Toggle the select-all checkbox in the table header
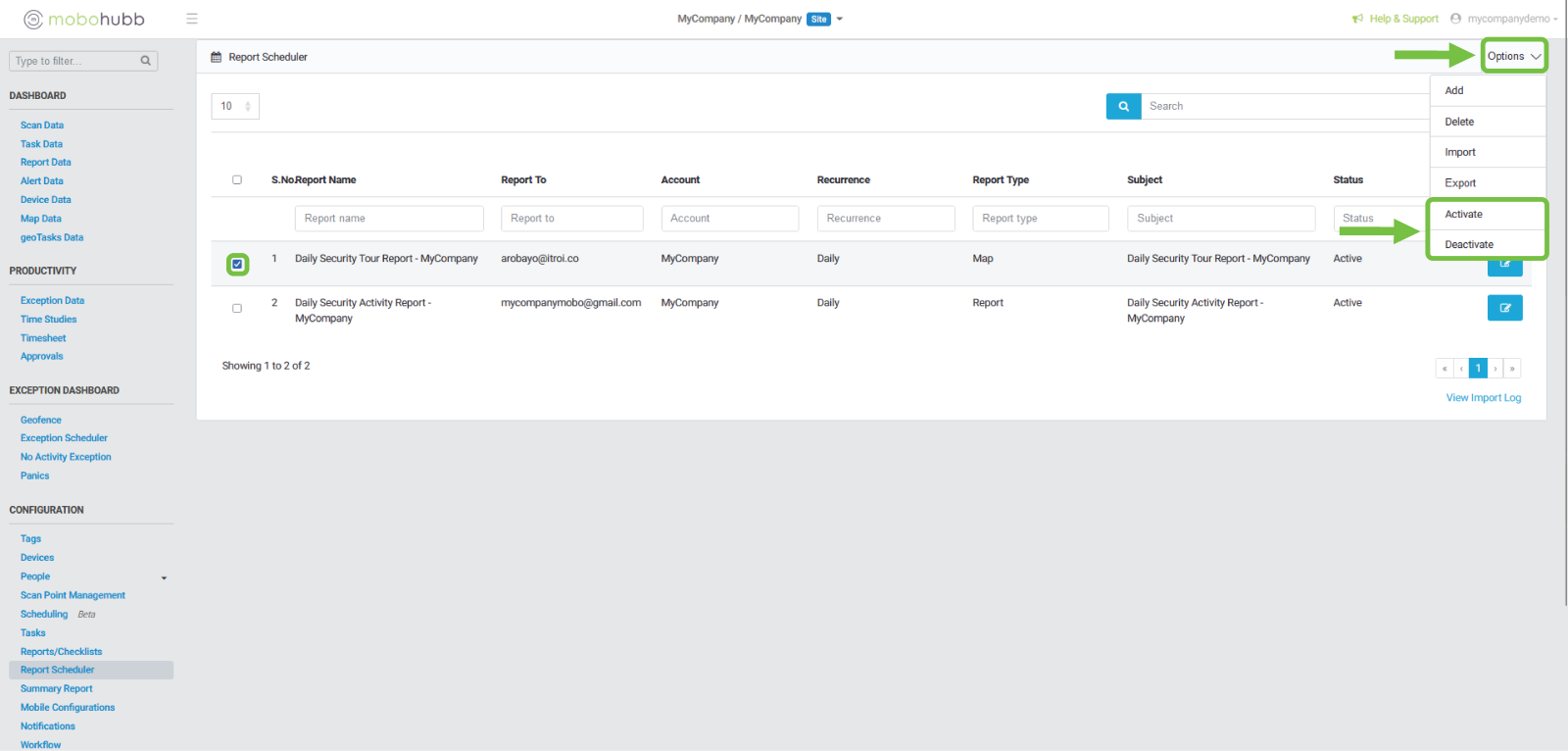Screen dimensions: 1568x751 click(x=237, y=180)
